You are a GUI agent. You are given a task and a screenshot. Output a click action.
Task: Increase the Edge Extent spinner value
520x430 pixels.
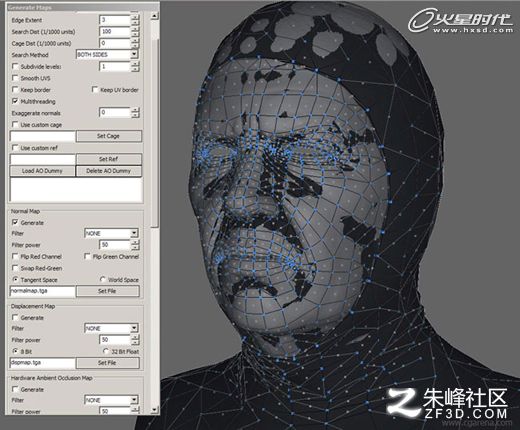135,17
